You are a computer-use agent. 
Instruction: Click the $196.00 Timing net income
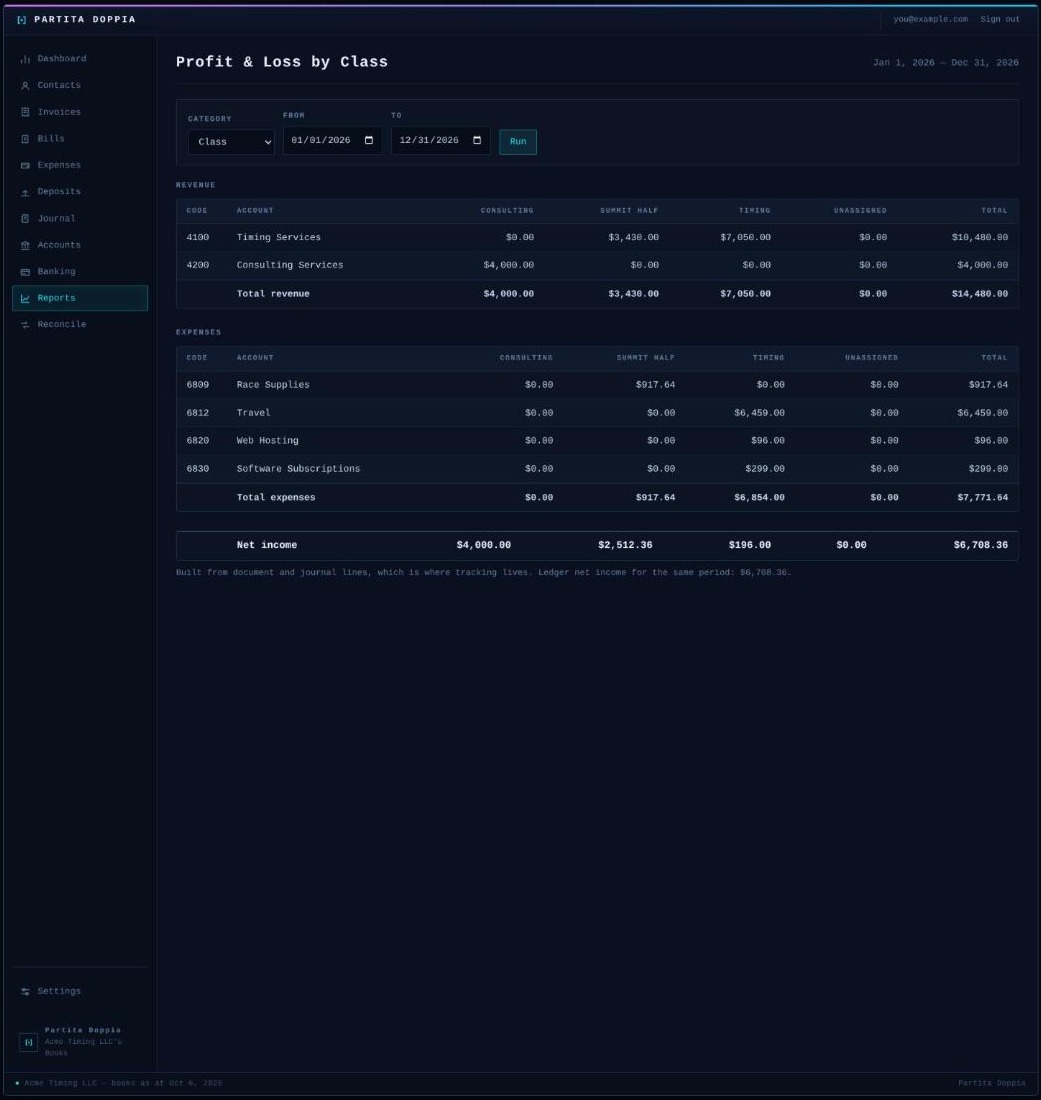click(750, 545)
